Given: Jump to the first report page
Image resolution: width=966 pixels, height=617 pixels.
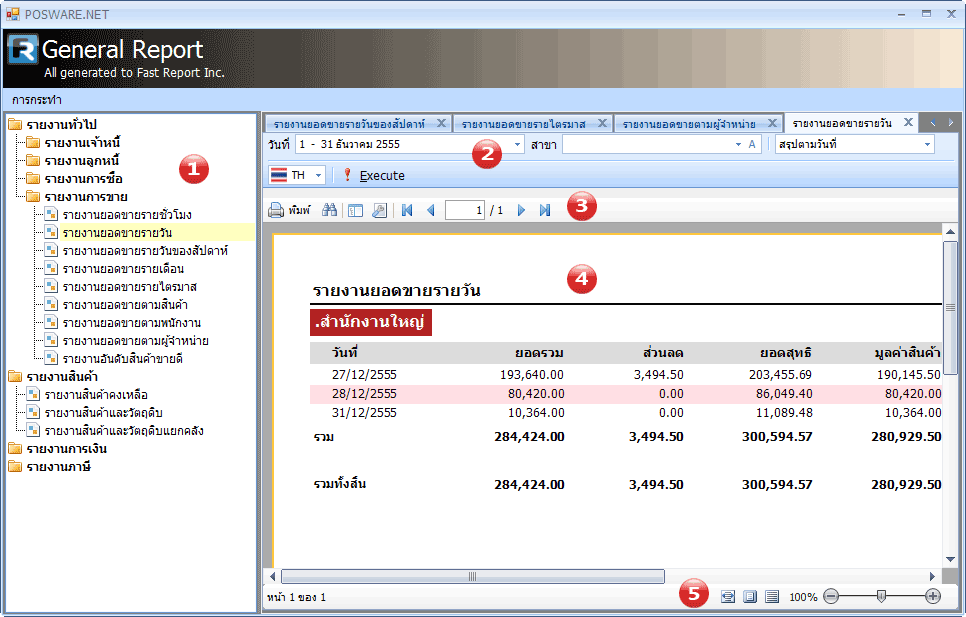Looking at the screenshot, I should pos(407,211).
